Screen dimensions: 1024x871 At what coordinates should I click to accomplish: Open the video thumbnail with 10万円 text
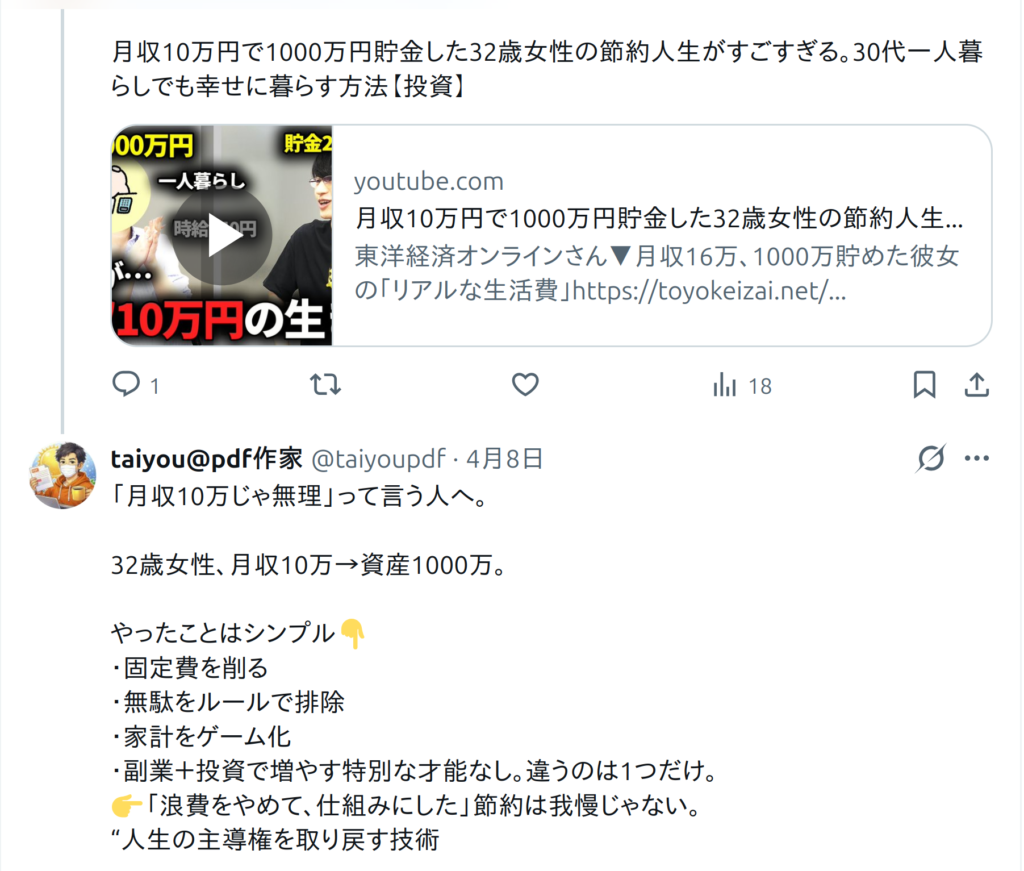pyautogui.click(x=222, y=235)
